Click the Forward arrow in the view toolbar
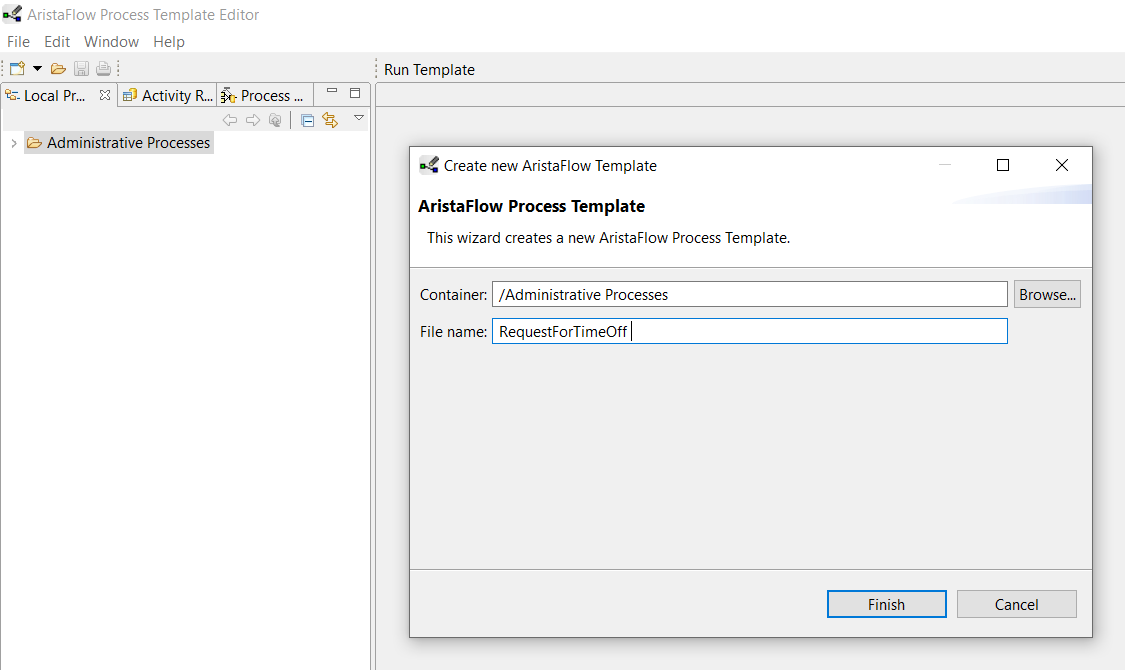1125x670 pixels. pyautogui.click(x=253, y=120)
